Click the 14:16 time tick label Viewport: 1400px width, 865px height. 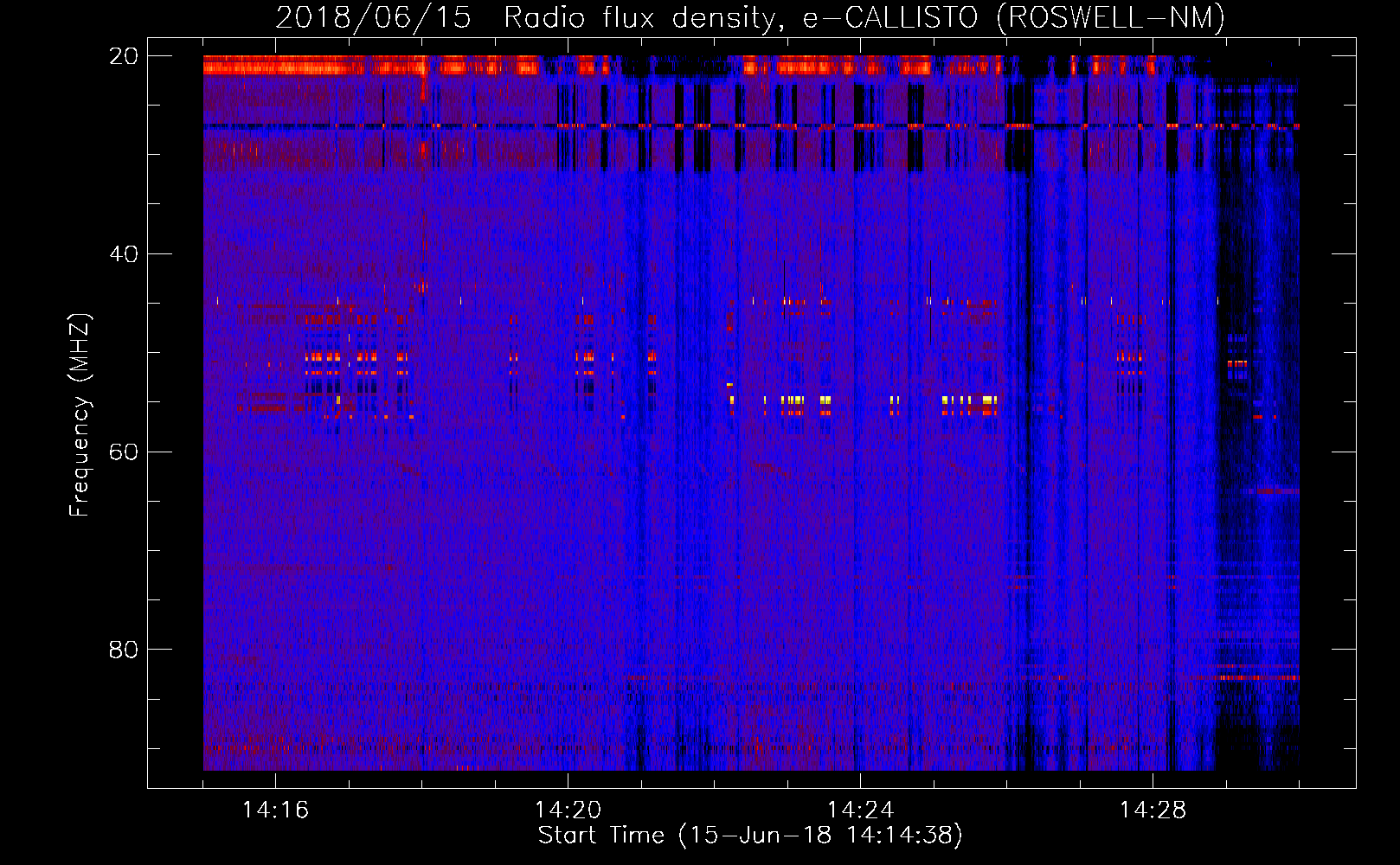(275, 811)
